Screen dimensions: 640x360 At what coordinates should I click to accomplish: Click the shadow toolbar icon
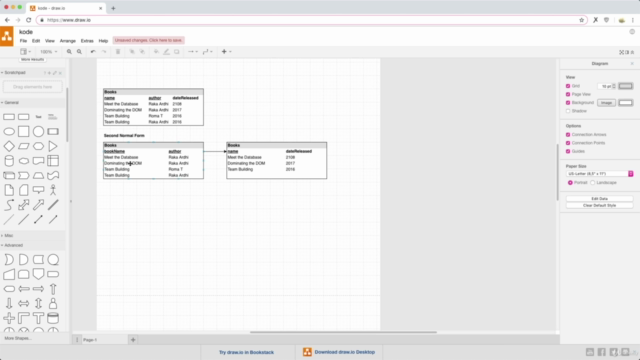[x=176, y=52]
